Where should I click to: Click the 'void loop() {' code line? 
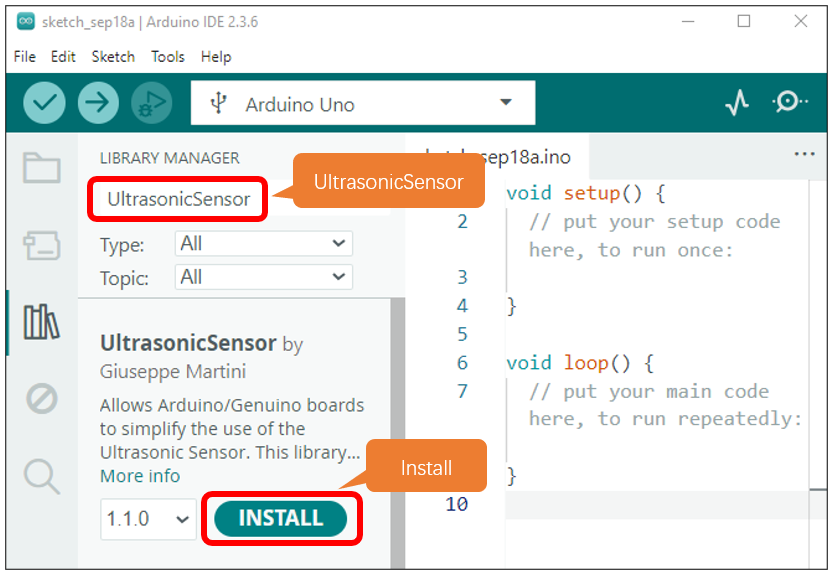(x=580, y=363)
